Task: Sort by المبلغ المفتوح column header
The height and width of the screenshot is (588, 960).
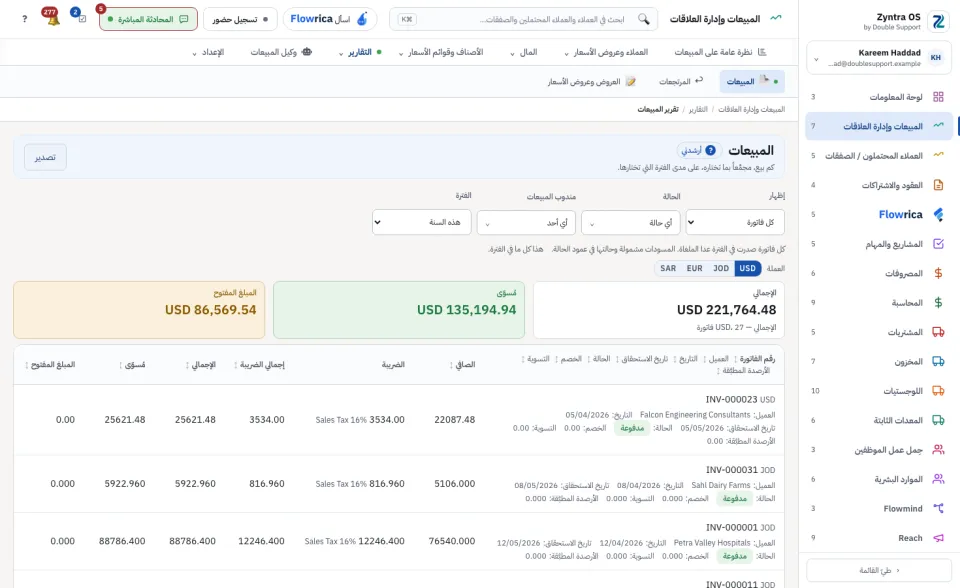Action: coord(51,364)
